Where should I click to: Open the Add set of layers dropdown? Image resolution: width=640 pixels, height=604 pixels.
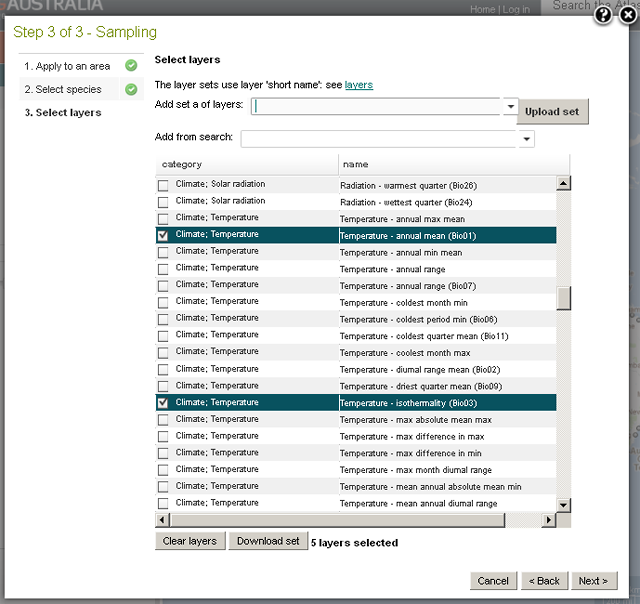[x=510, y=107]
